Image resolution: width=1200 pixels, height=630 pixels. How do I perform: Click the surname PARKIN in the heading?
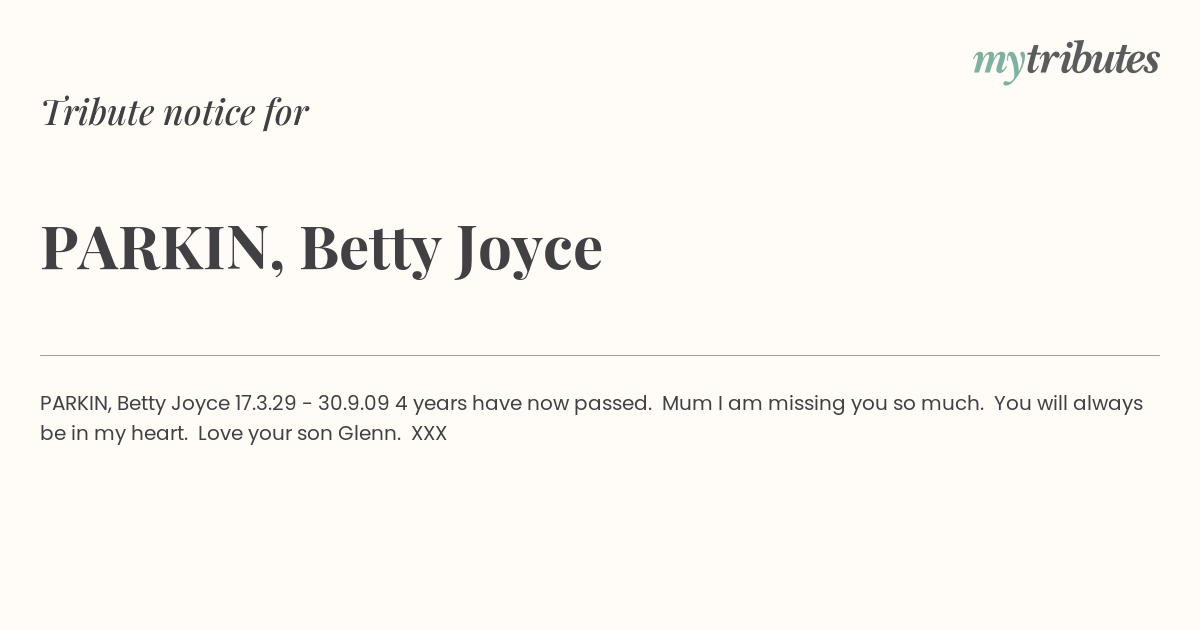tap(155, 247)
